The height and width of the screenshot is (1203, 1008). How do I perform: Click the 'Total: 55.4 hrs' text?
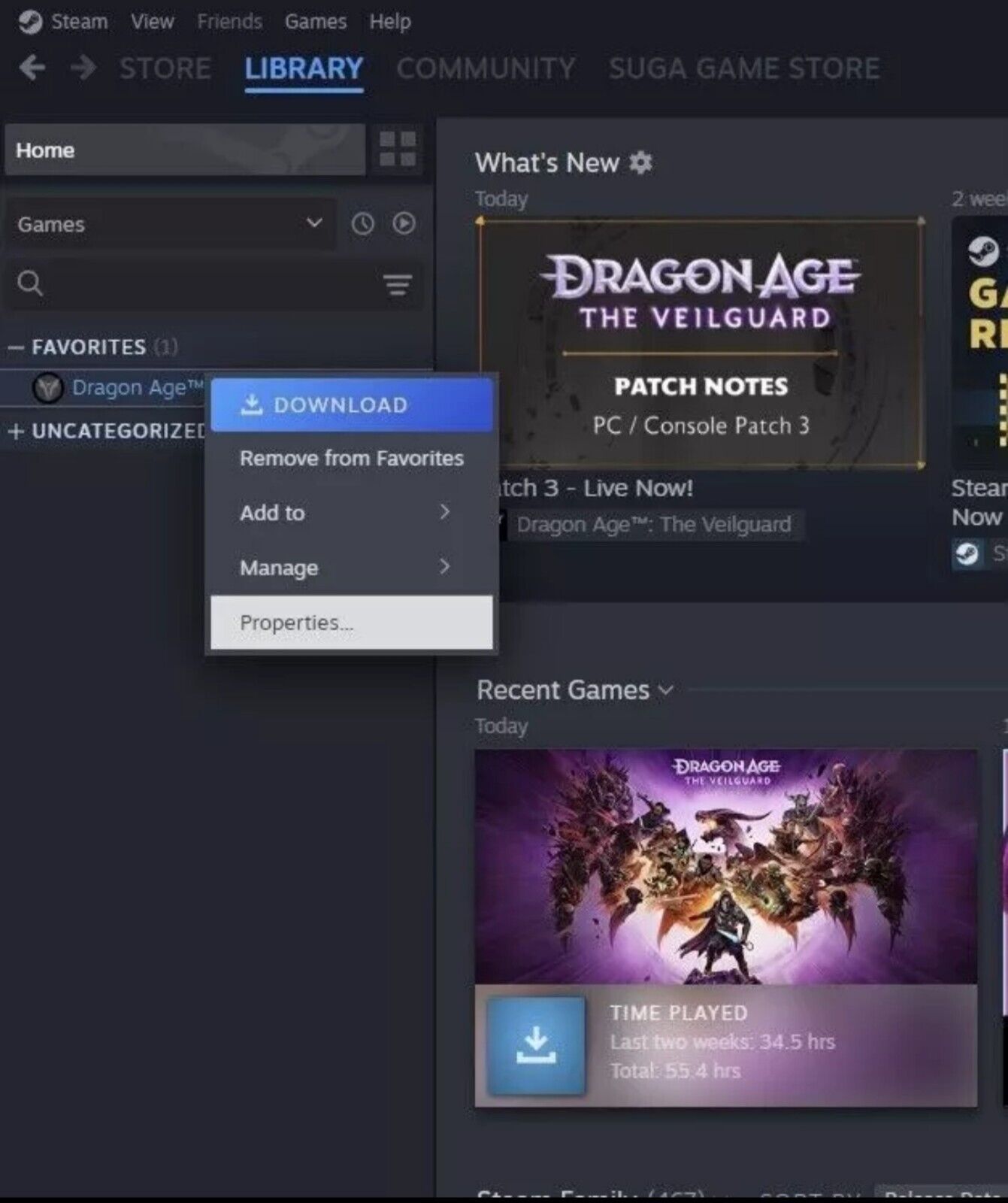675,1071
